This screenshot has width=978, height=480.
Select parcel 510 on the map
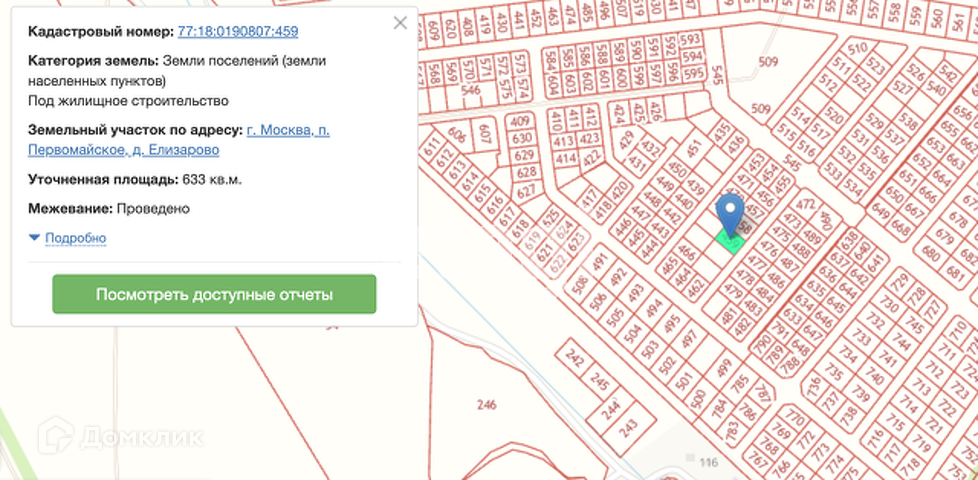pyautogui.click(x=858, y=48)
